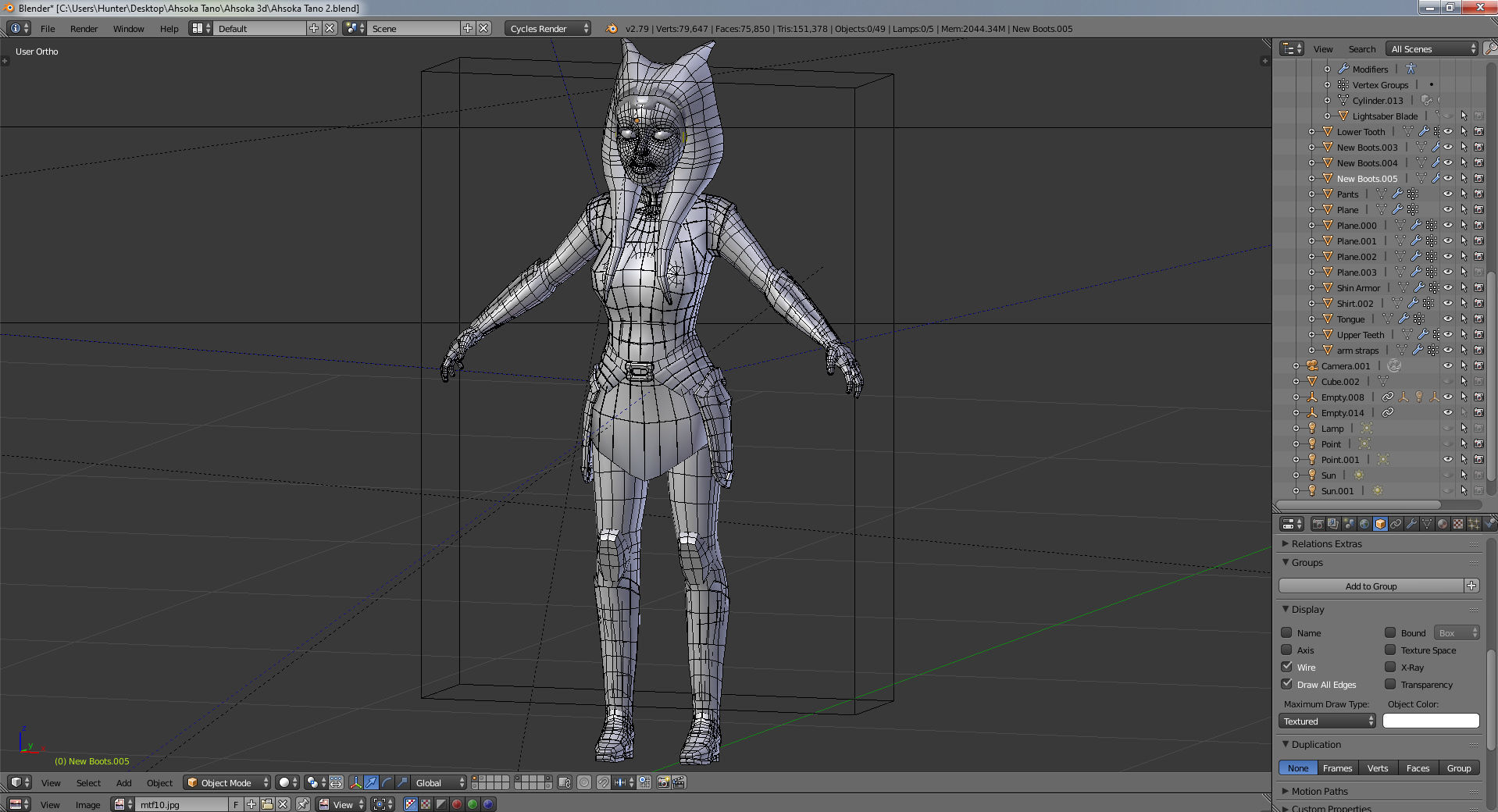The width and height of the screenshot is (1498, 812).
Task: Open the Scene properties tab
Action: click(x=1349, y=524)
